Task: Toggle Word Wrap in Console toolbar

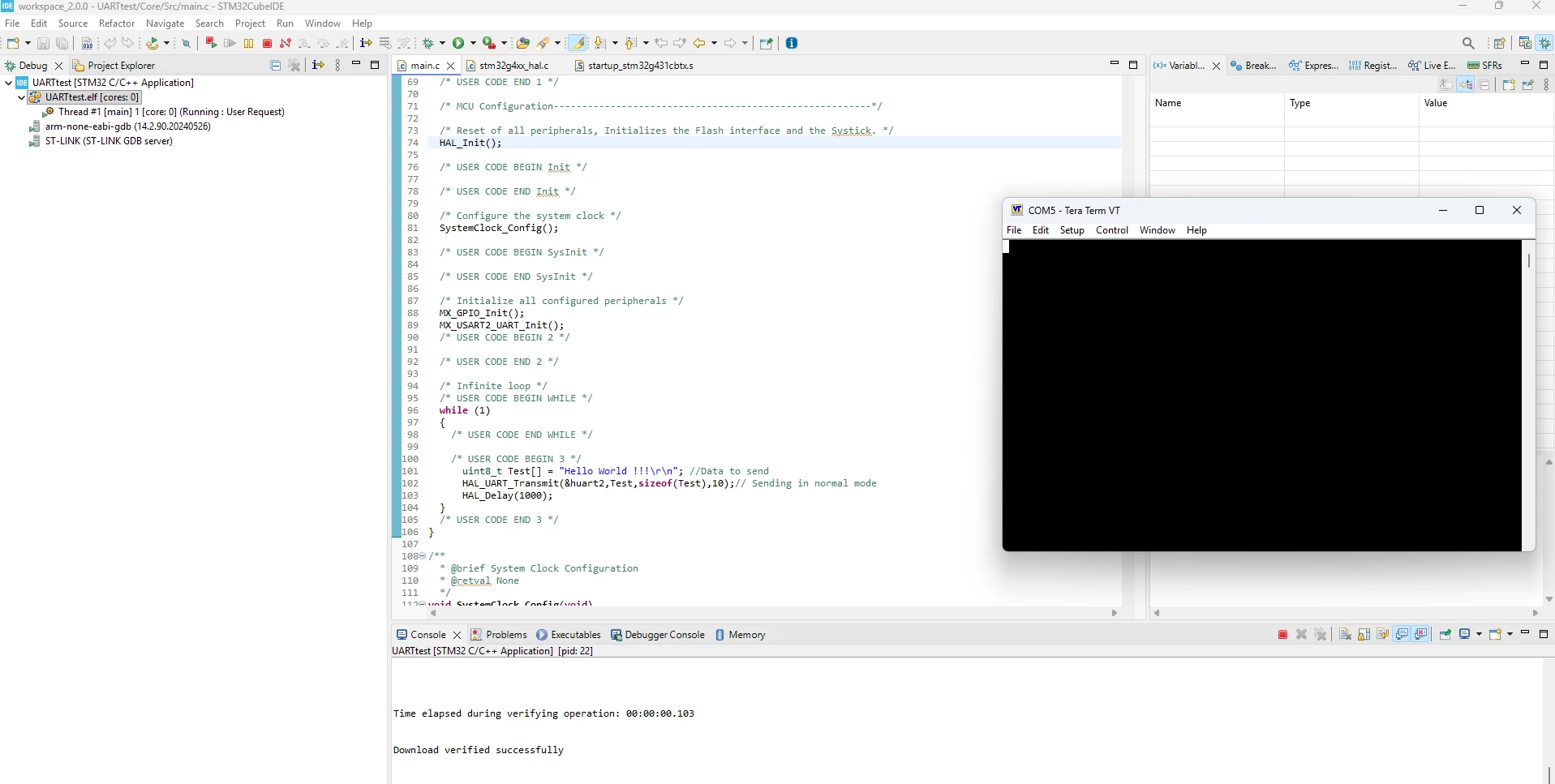Action: point(1382,635)
